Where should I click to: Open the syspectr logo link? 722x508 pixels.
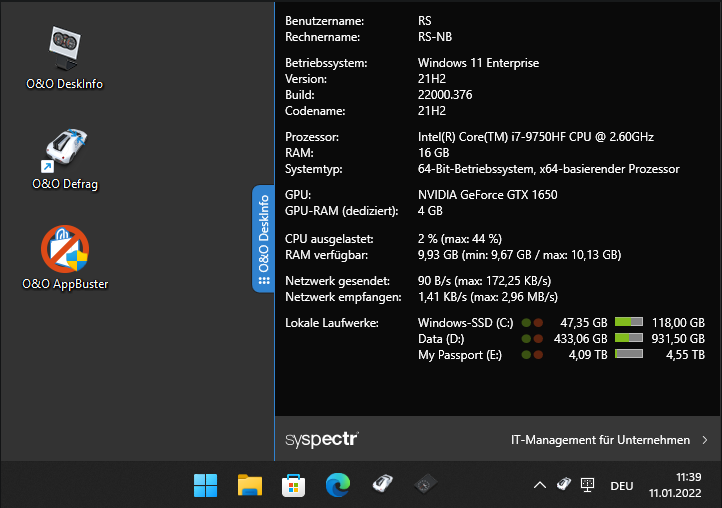pyautogui.click(x=322, y=439)
